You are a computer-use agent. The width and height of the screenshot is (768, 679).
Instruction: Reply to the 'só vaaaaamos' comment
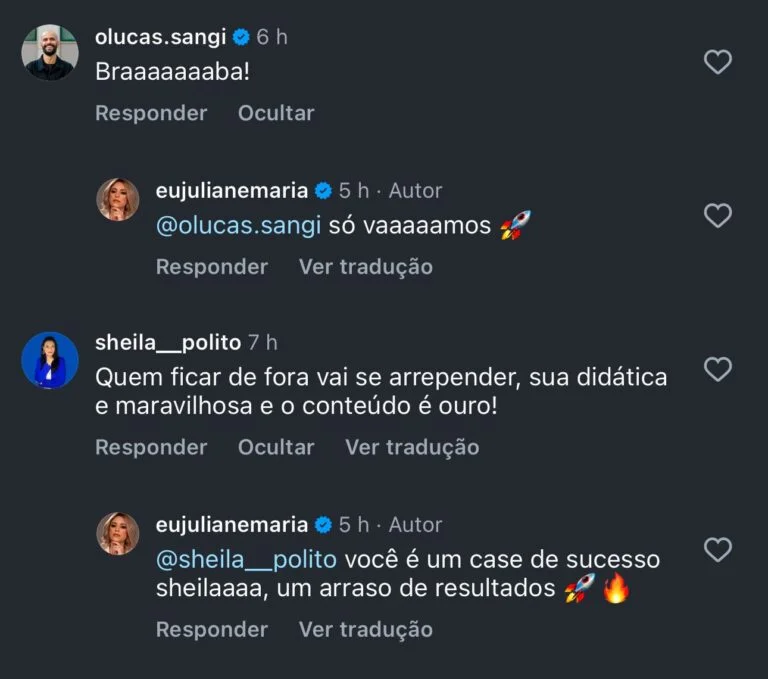point(212,267)
